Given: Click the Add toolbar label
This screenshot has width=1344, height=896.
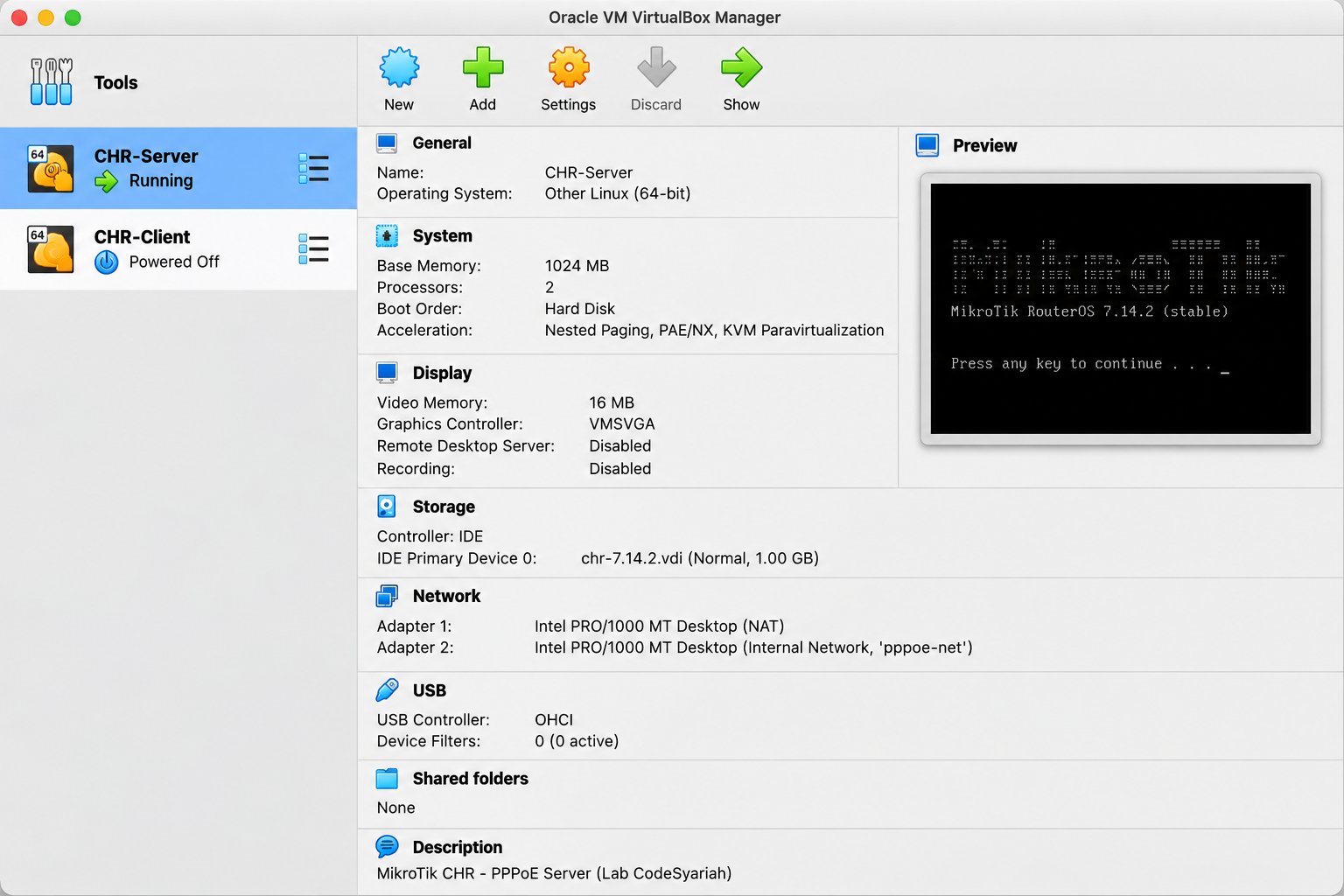Looking at the screenshot, I should (483, 104).
